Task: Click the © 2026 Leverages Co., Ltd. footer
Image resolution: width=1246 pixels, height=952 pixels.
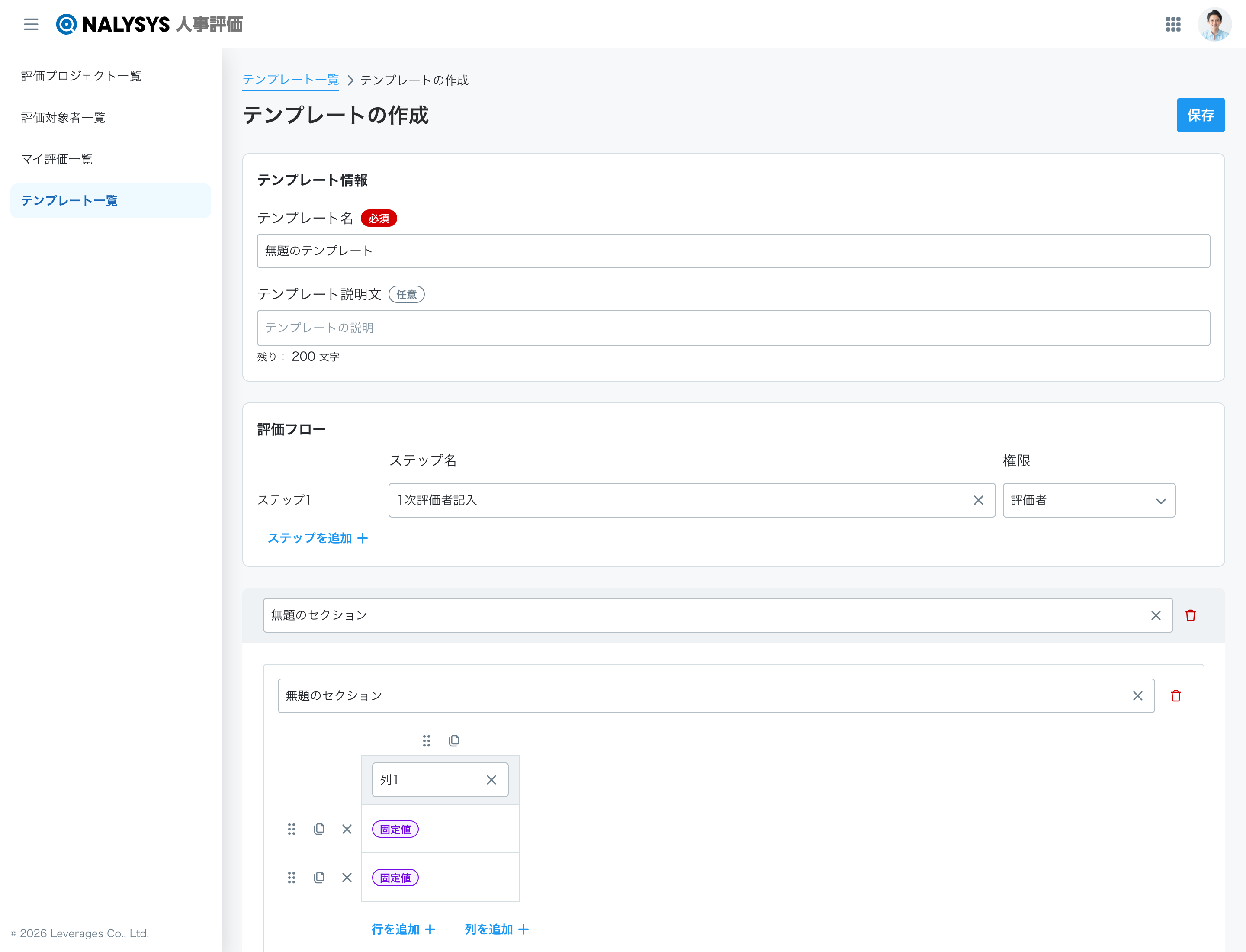Action: click(80, 933)
